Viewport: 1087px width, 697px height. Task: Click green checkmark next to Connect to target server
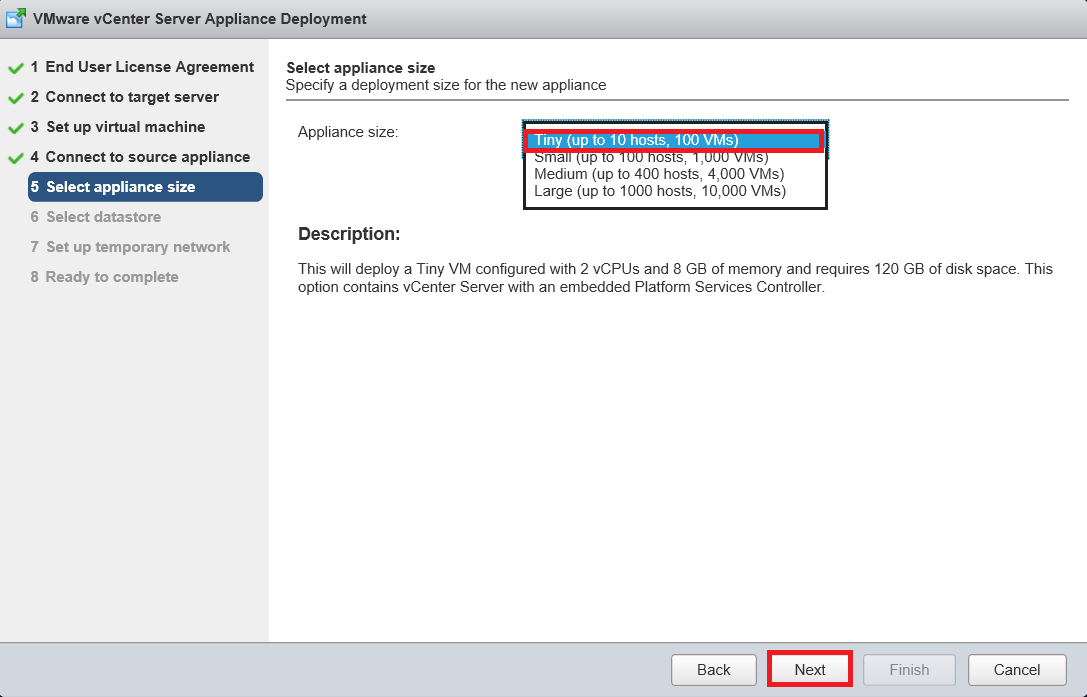point(15,98)
